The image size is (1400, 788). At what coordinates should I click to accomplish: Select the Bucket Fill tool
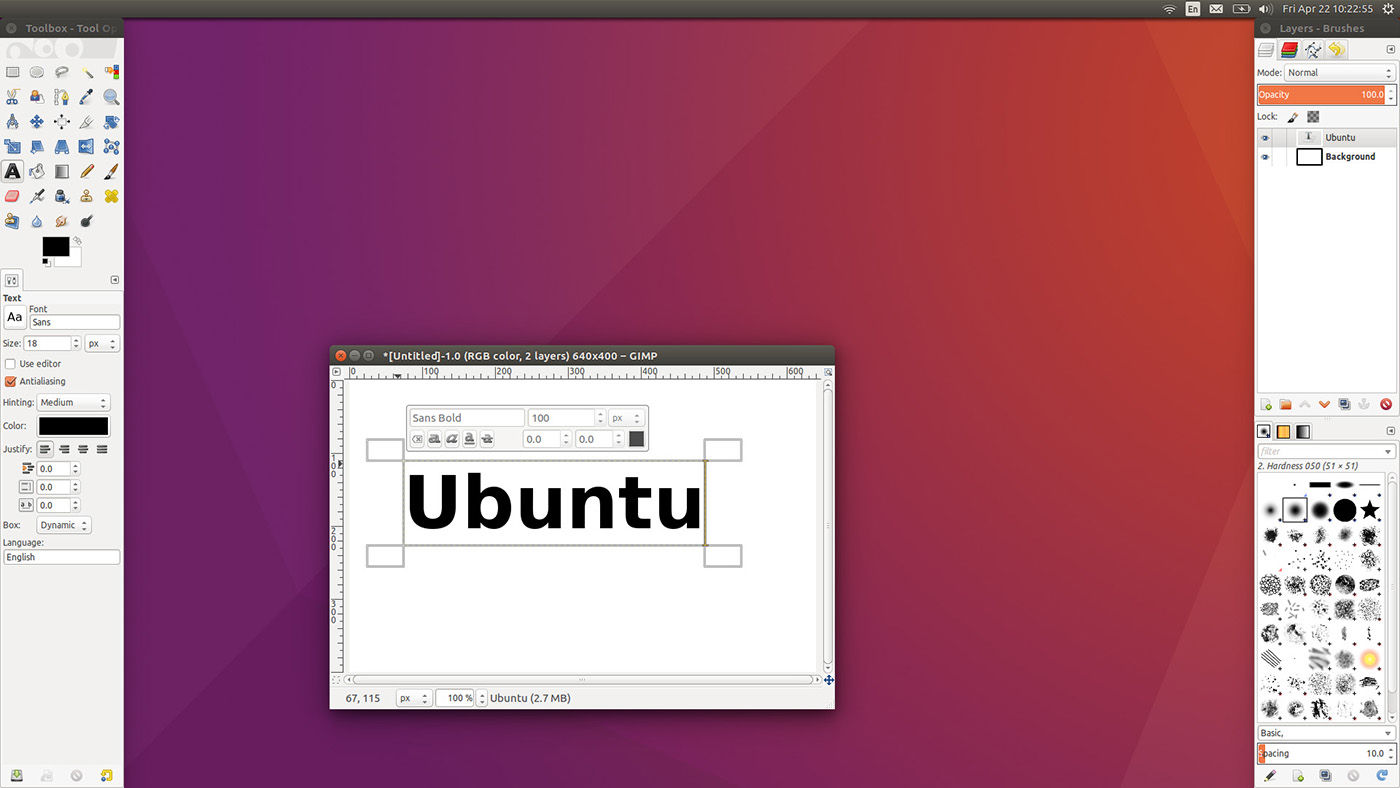[x=37, y=171]
